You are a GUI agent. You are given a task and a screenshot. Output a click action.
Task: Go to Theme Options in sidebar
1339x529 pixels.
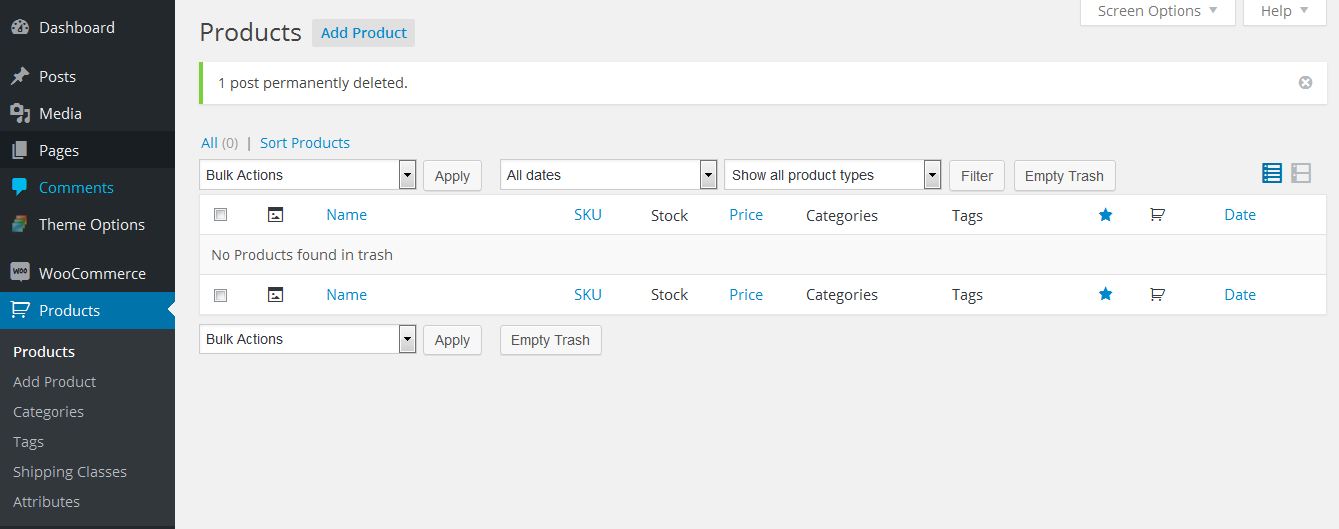[91, 225]
